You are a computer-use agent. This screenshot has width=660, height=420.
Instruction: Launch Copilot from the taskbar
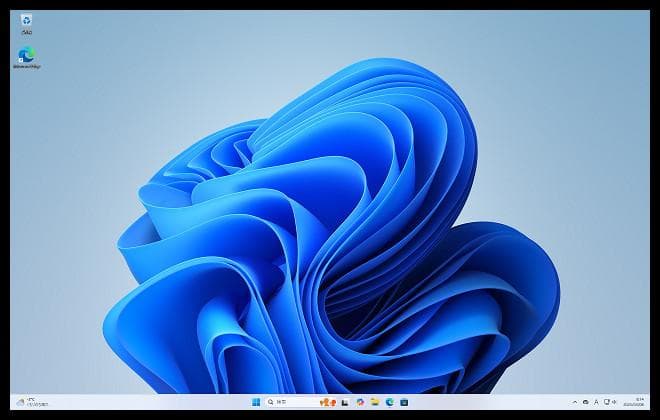[359, 401]
